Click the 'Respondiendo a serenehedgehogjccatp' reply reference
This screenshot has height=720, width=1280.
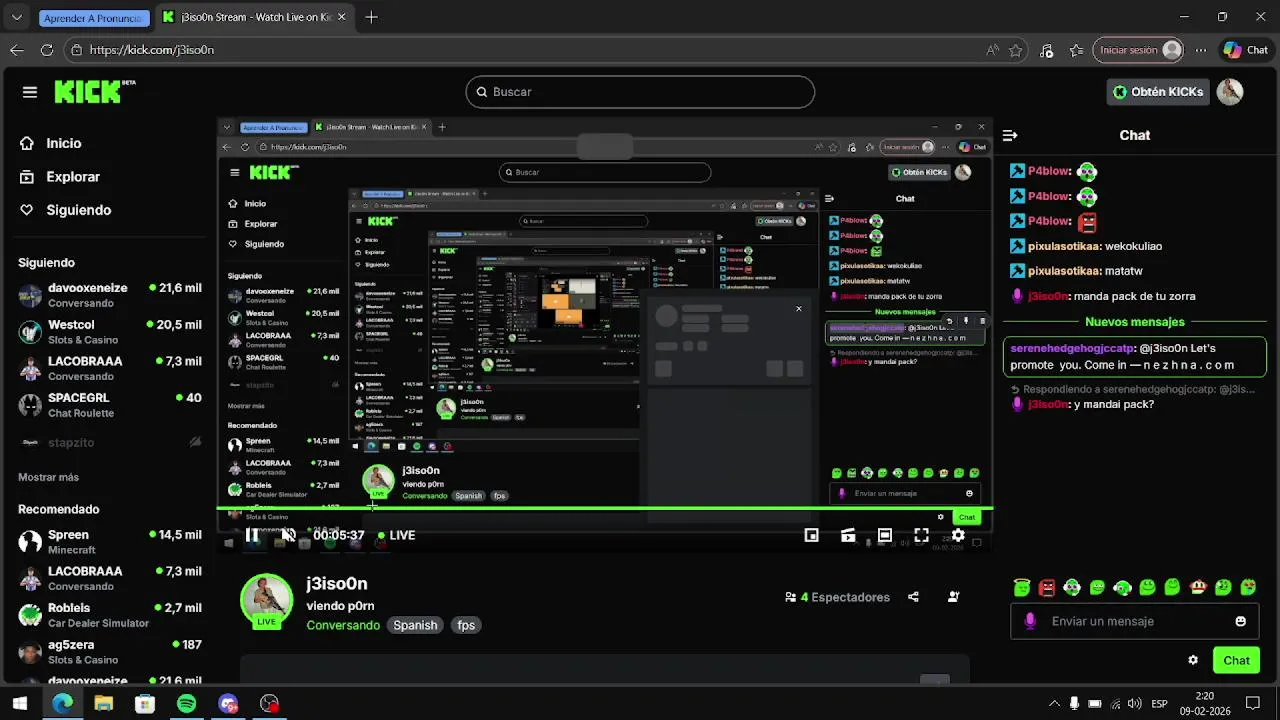[1133, 389]
